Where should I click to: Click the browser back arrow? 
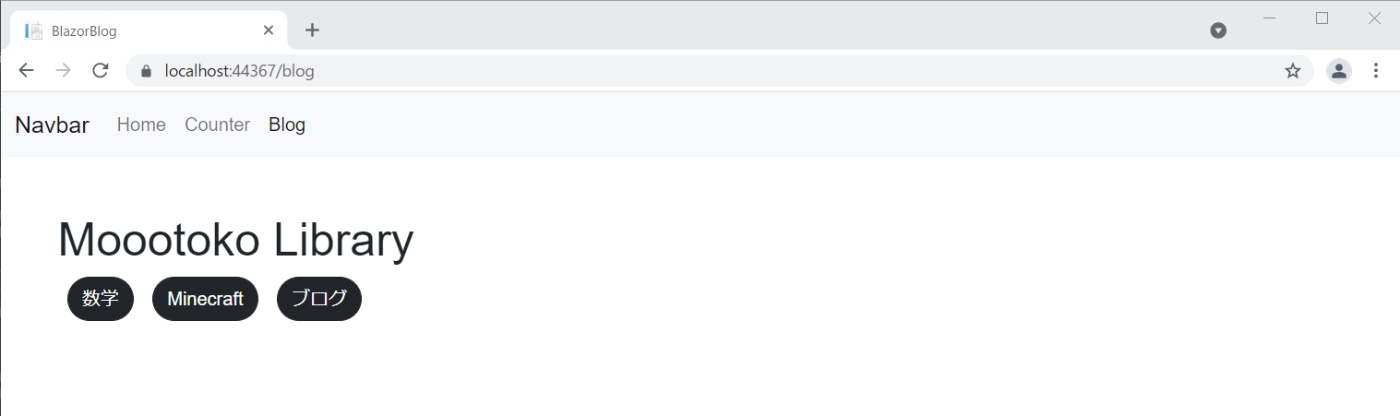[26, 71]
